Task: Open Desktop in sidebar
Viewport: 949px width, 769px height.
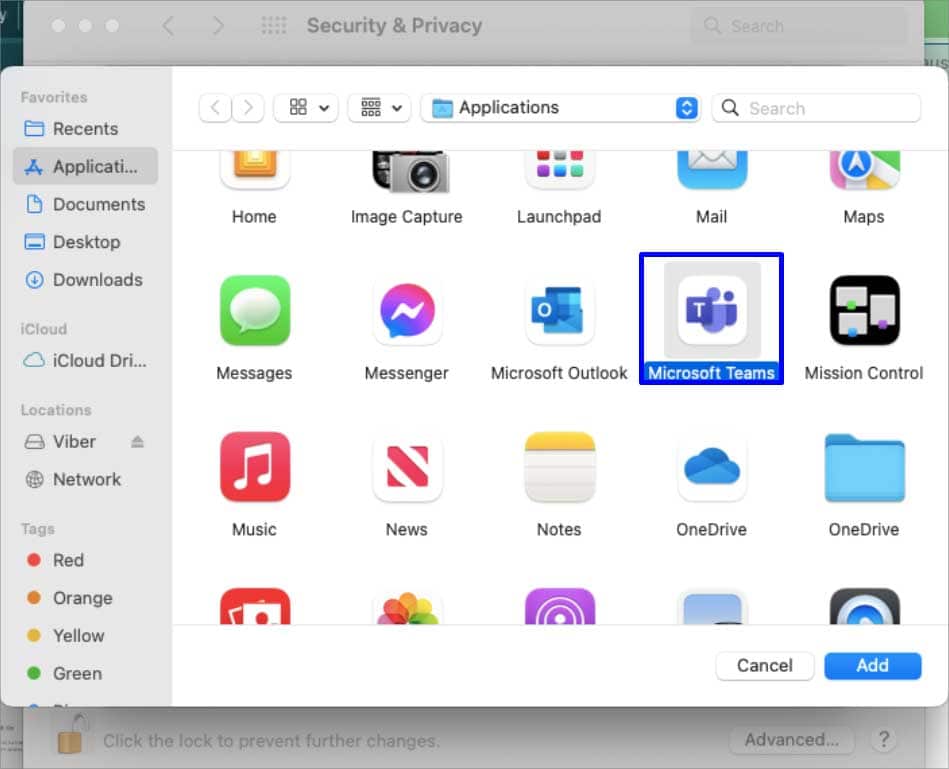Action: point(85,242)
